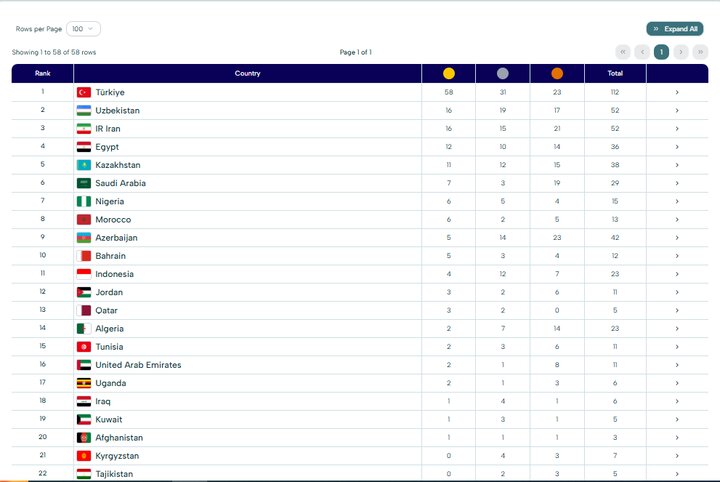The image size is (720, 482).
Task: Expand the Egypt row details
Action: [677, 147]
